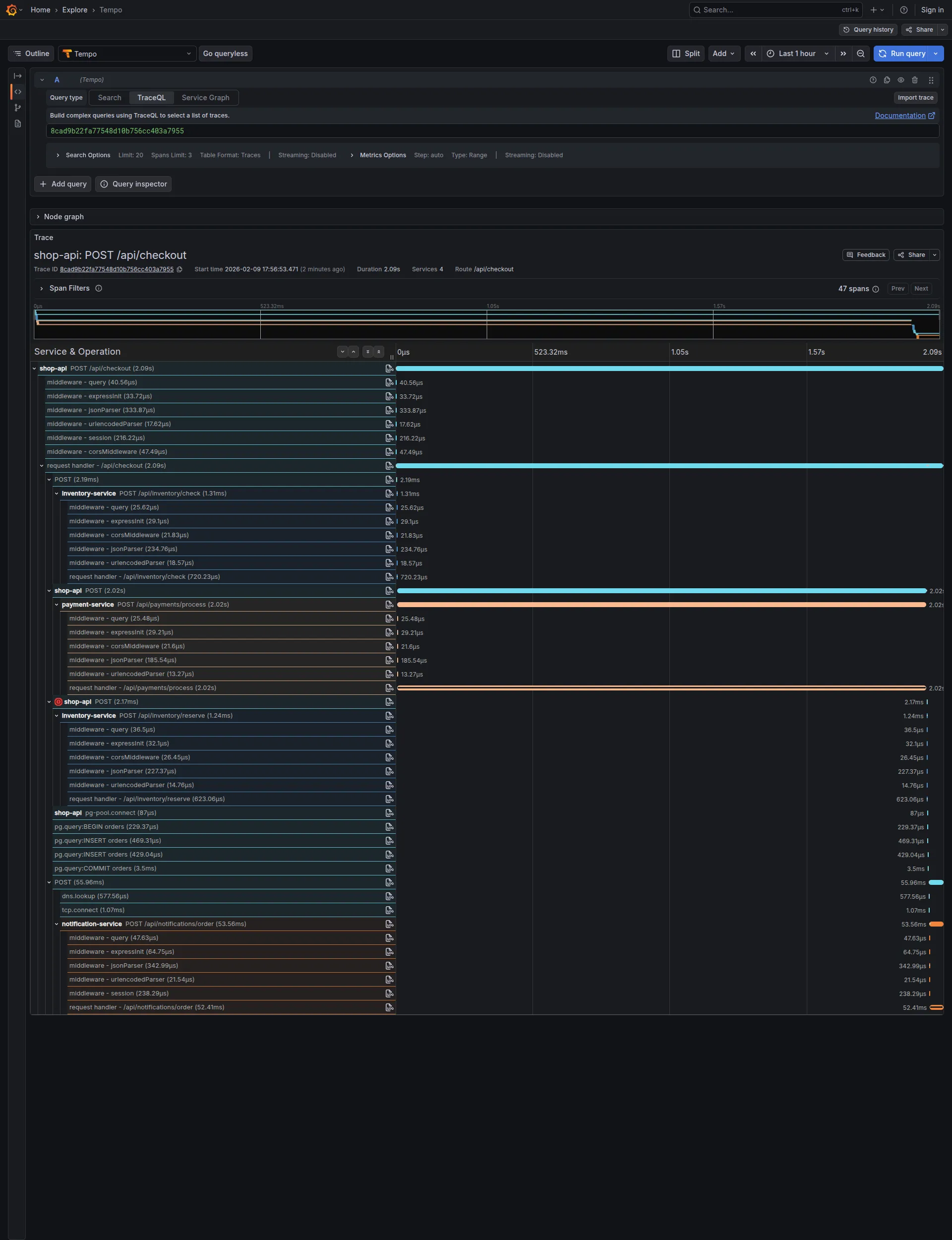Click the delete query trash icon
952x1240 pixels.
pos(914,80)
